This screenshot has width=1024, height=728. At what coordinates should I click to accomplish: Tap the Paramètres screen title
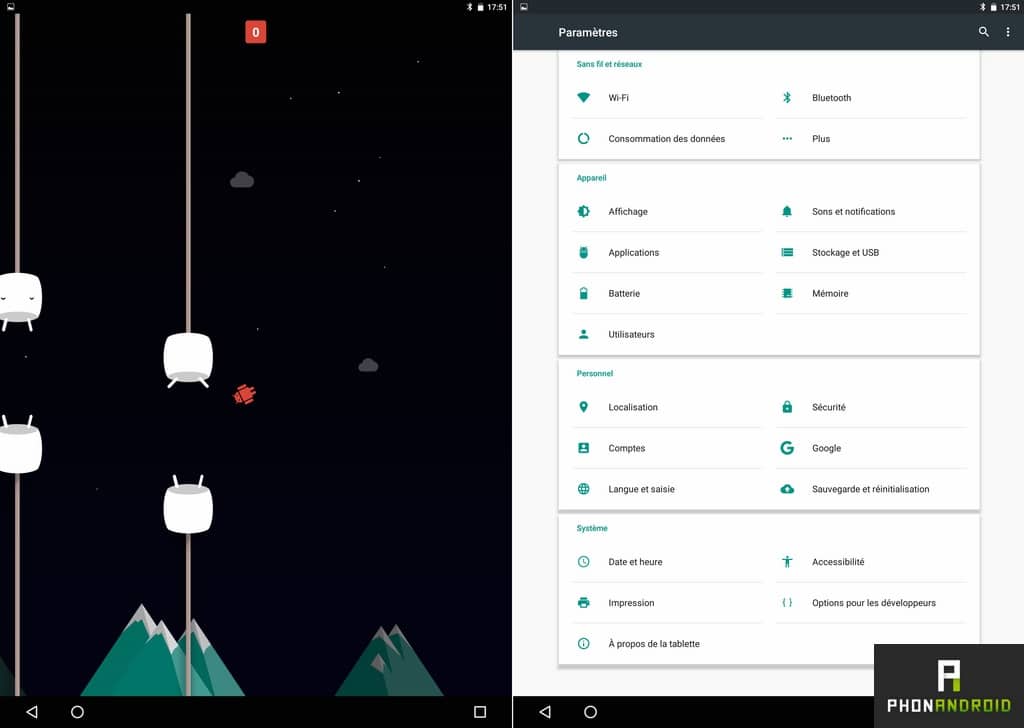pos(588,32)
